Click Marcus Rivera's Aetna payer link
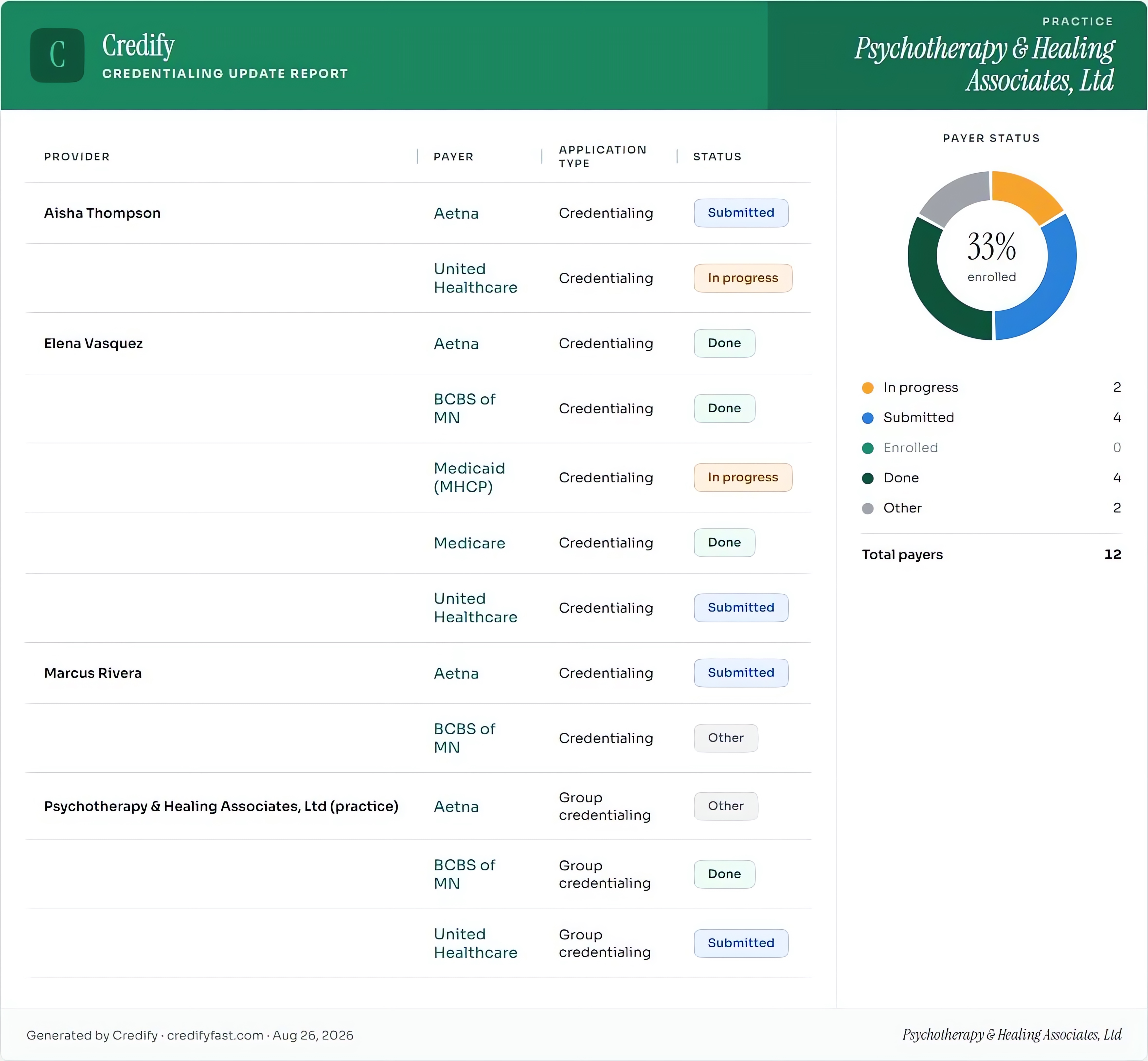Viewport: 1148px width, 1061px height. (x=456, y=673)
